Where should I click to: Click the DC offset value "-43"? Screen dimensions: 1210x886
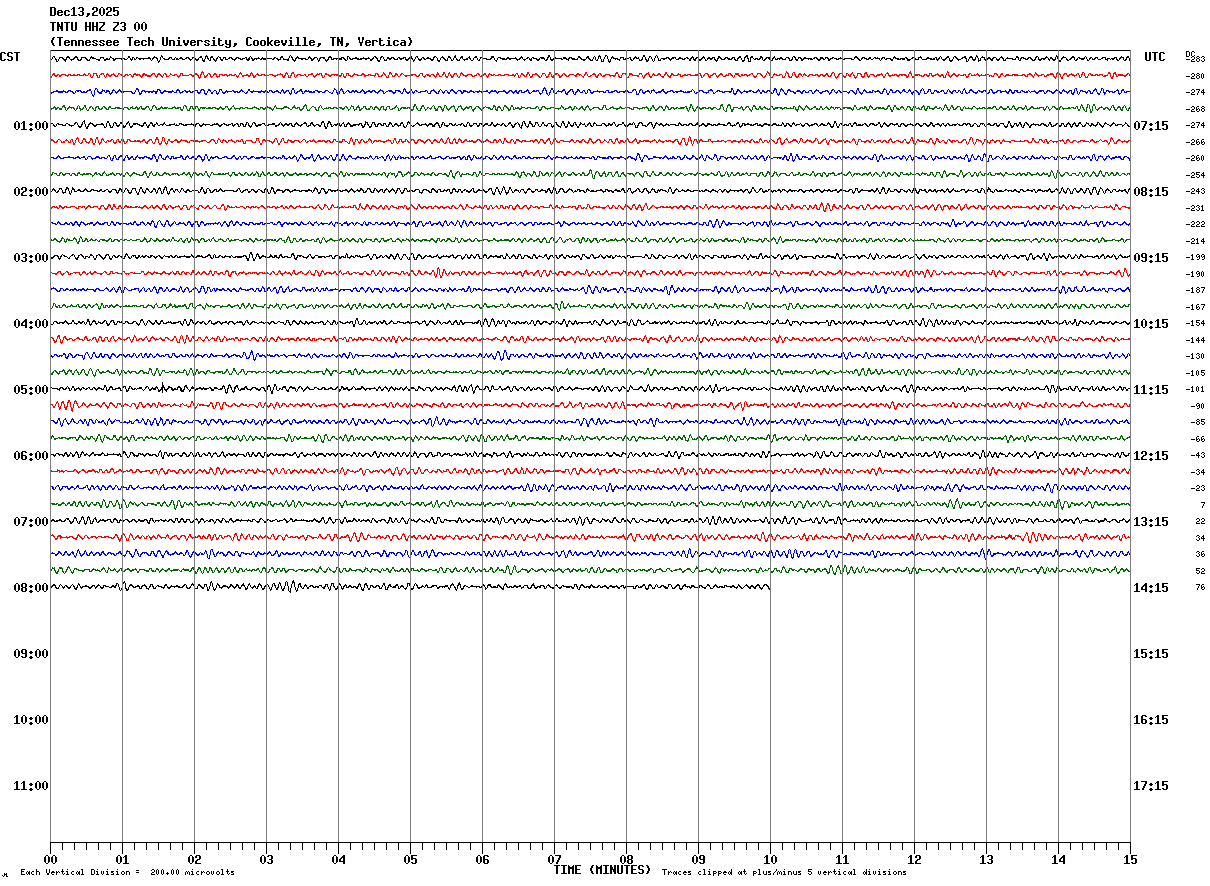point(1197,456)
